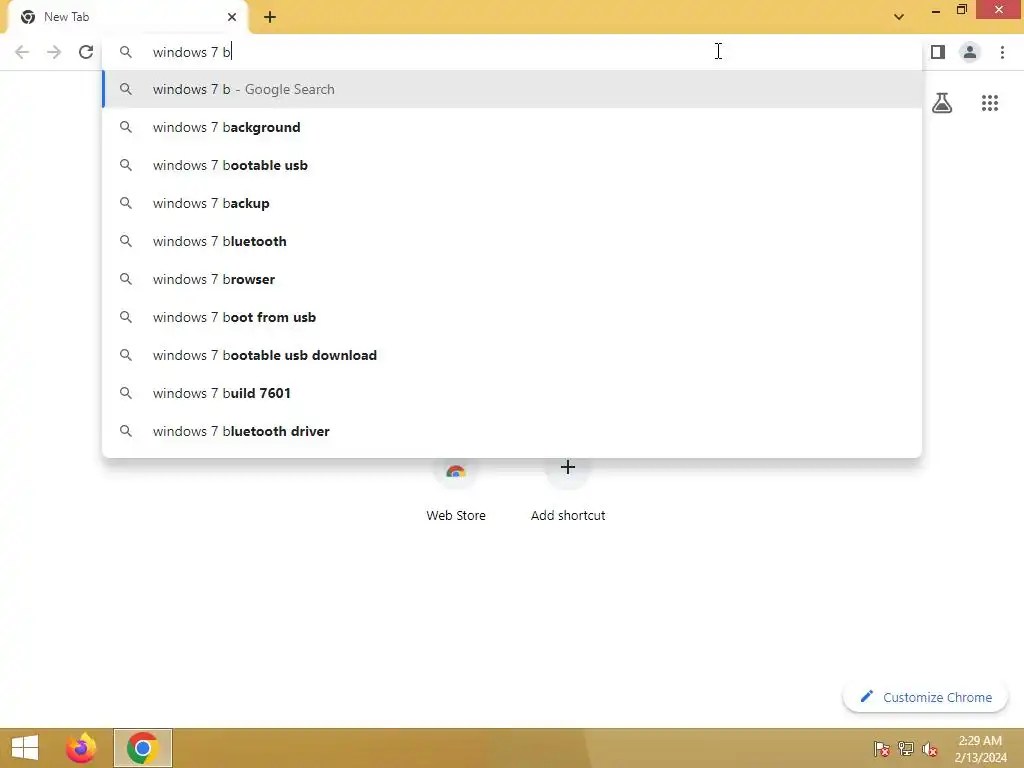Select the New Tab tab
Screen dimensions: 1024x768
tap(127, 17)
